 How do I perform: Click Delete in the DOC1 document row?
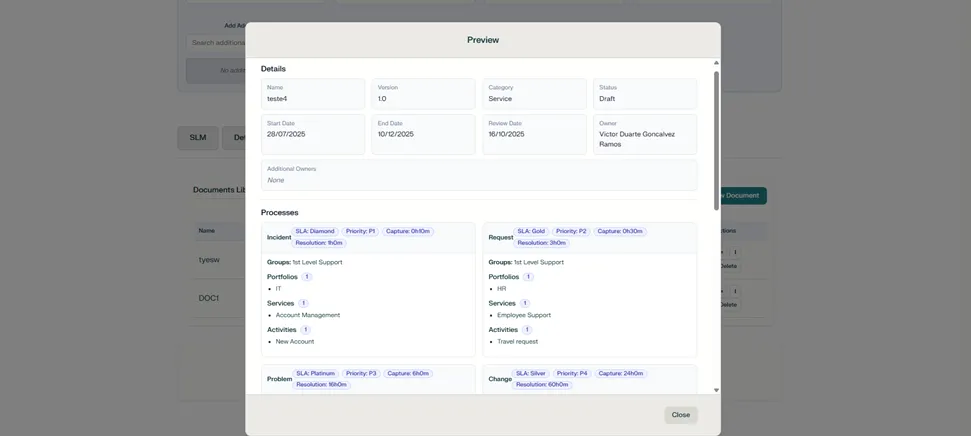pyautogui.click(x=728, y=305)
